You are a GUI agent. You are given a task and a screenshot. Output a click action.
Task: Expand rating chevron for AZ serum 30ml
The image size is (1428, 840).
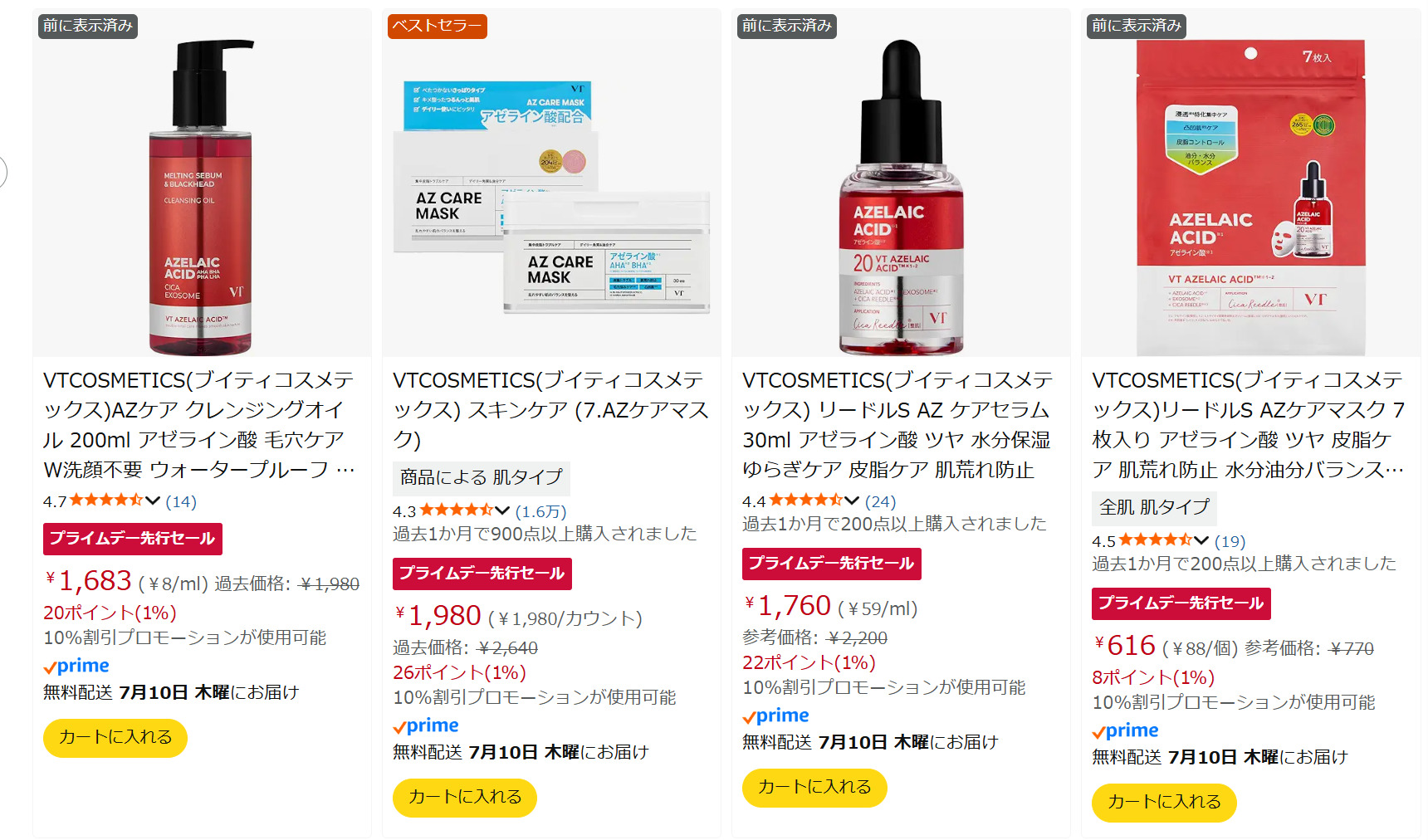coord(852,501)
